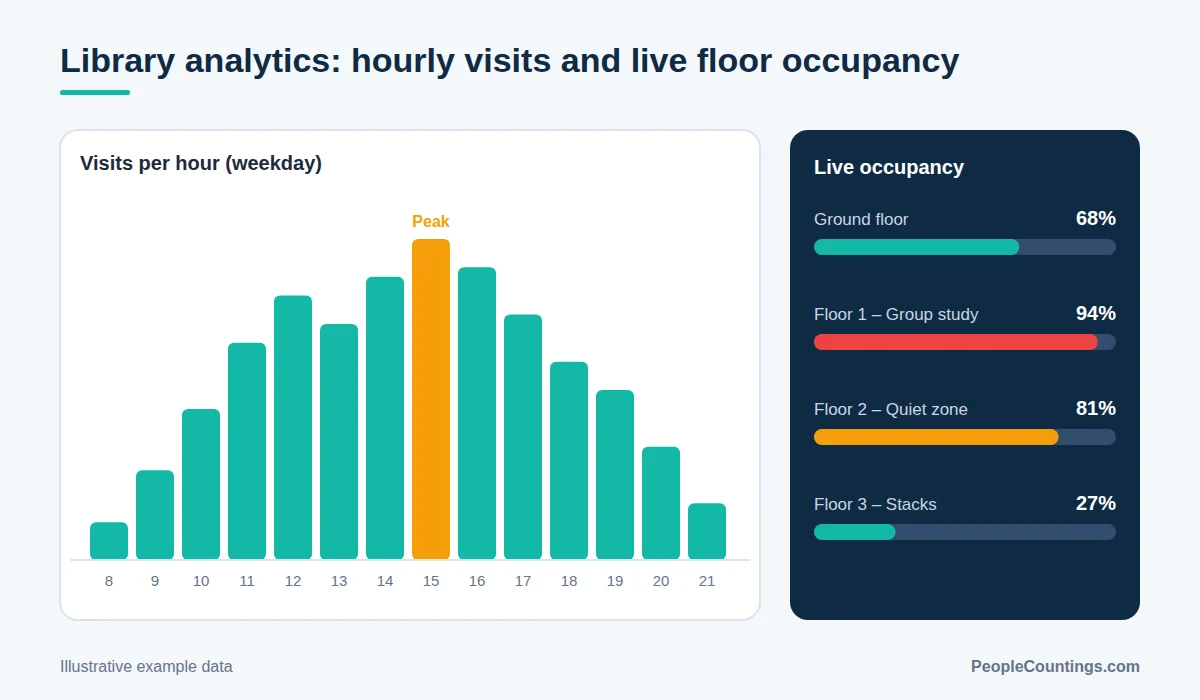Image resolution: width=1200 pixels, height=700 pixels.
Task: Select the bar for hour 18
Action: point(569,461)
